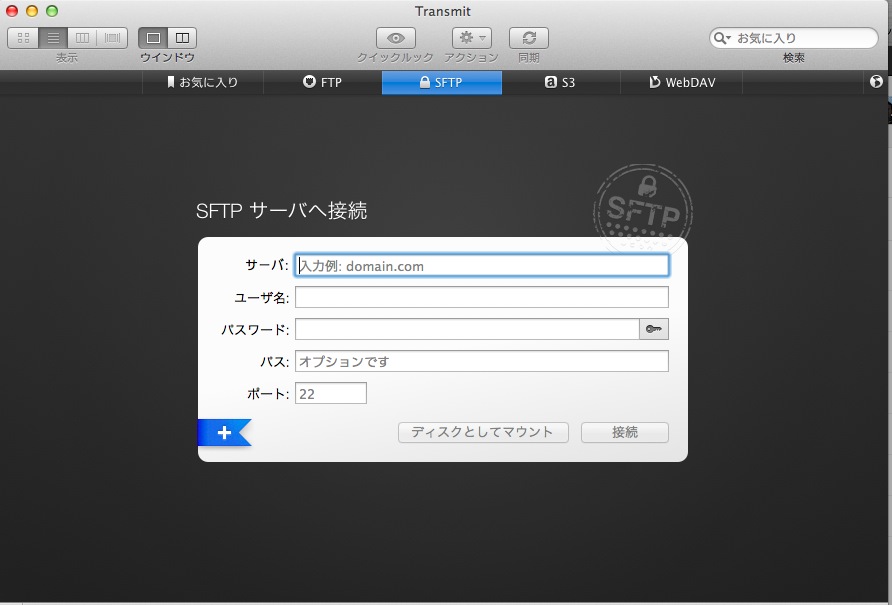Click the 接続 connect button
The height and width of the screenshot is (605, 892).
[625, 433]
